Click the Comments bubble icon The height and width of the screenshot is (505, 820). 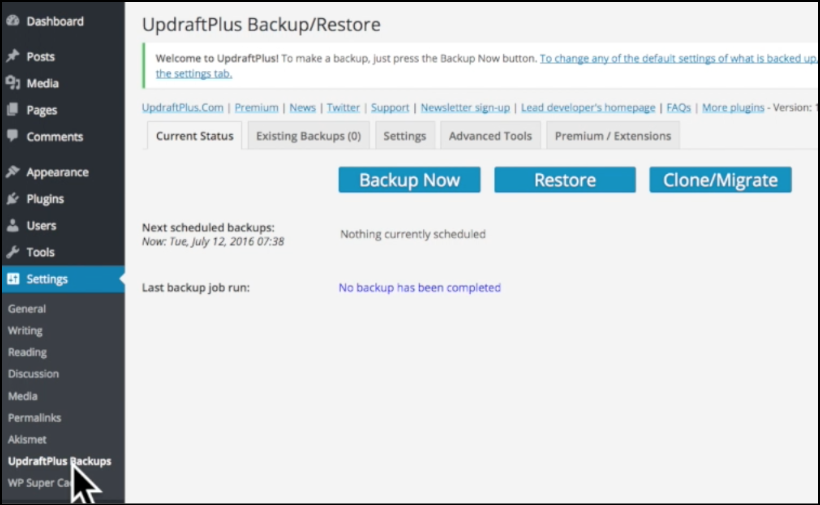pyautogui.click(x=13, y=136)
